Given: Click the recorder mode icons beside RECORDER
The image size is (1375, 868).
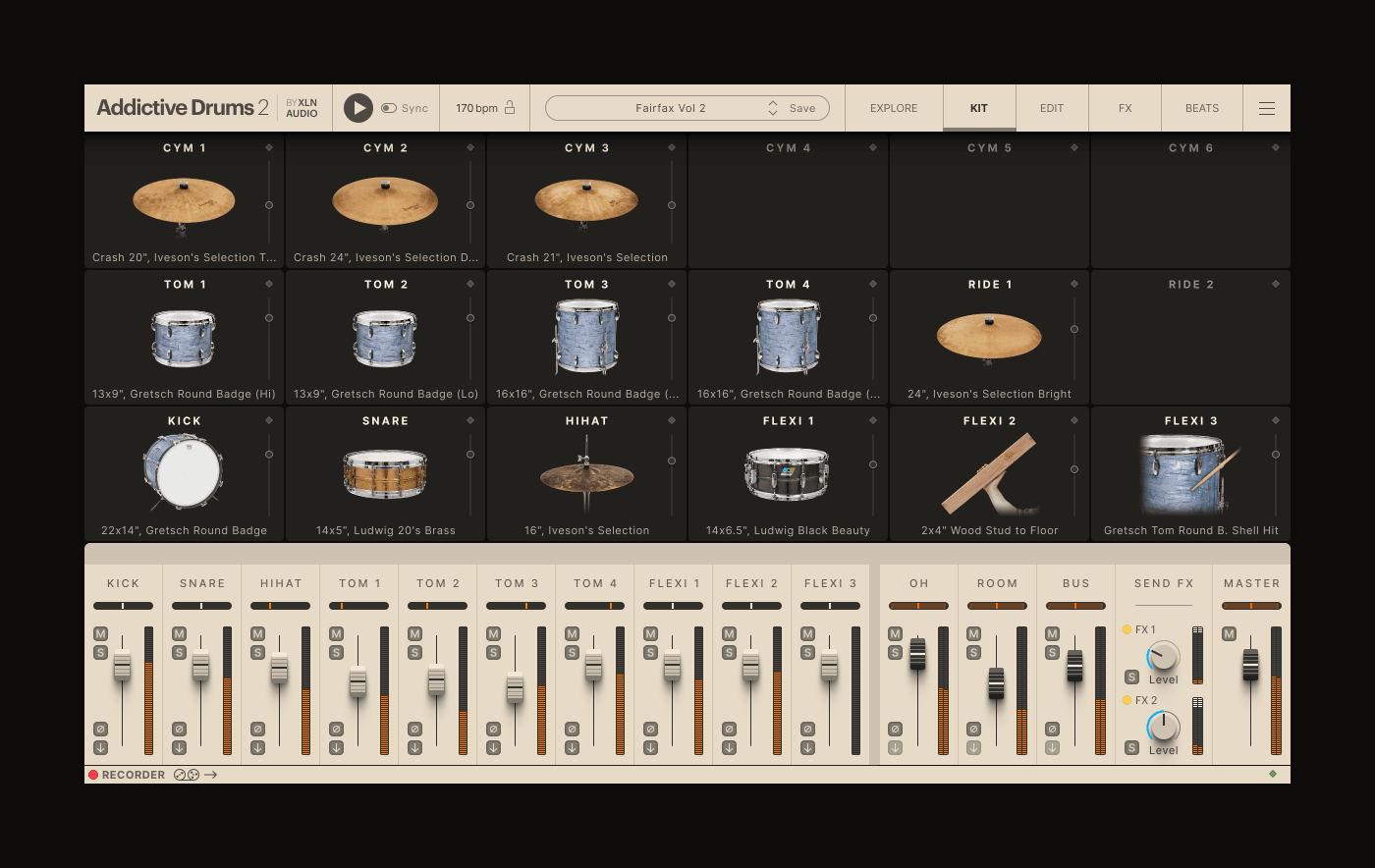Looking at the screenshot, I should tap(187, 775).
